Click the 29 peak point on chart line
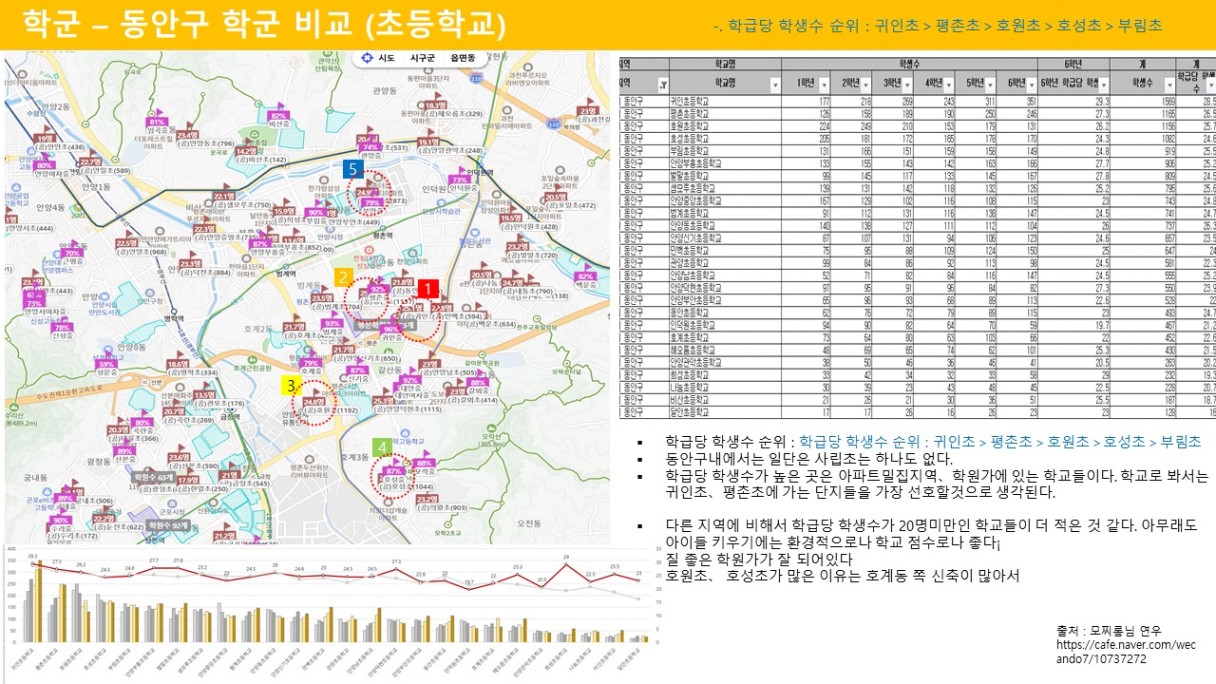 (566, 562)
